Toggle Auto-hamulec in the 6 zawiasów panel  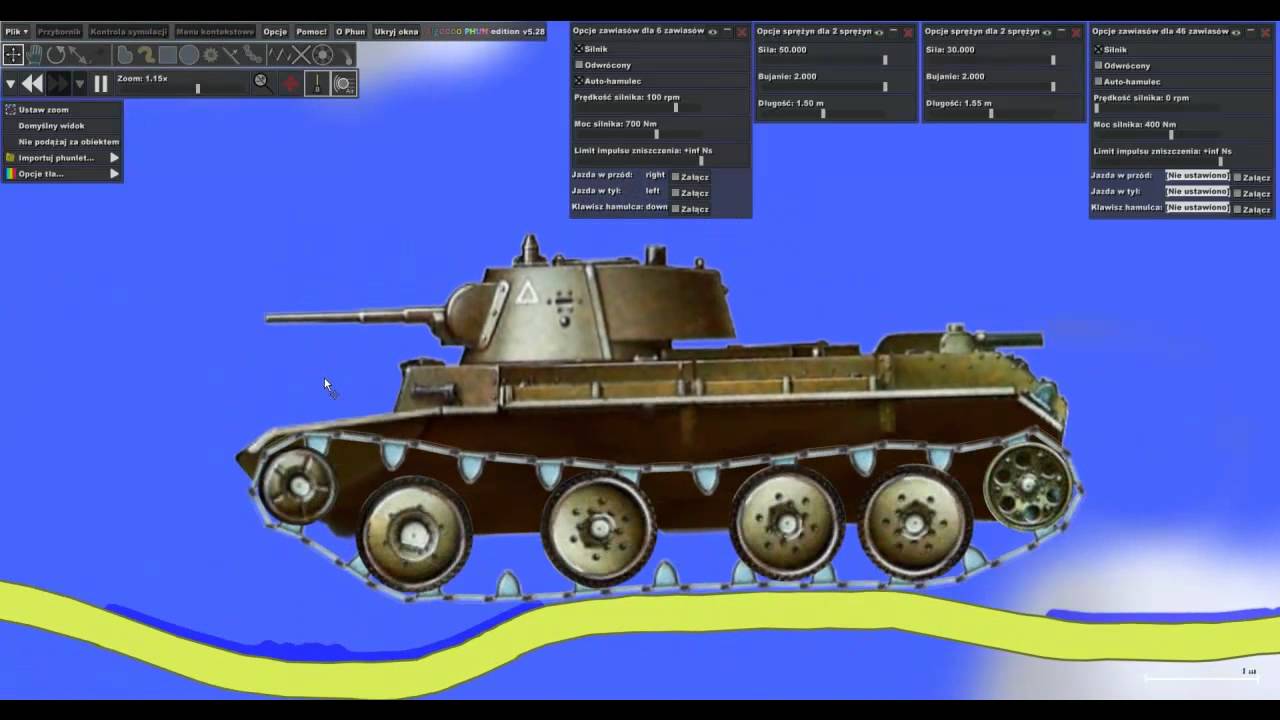(x=579, y=81)
